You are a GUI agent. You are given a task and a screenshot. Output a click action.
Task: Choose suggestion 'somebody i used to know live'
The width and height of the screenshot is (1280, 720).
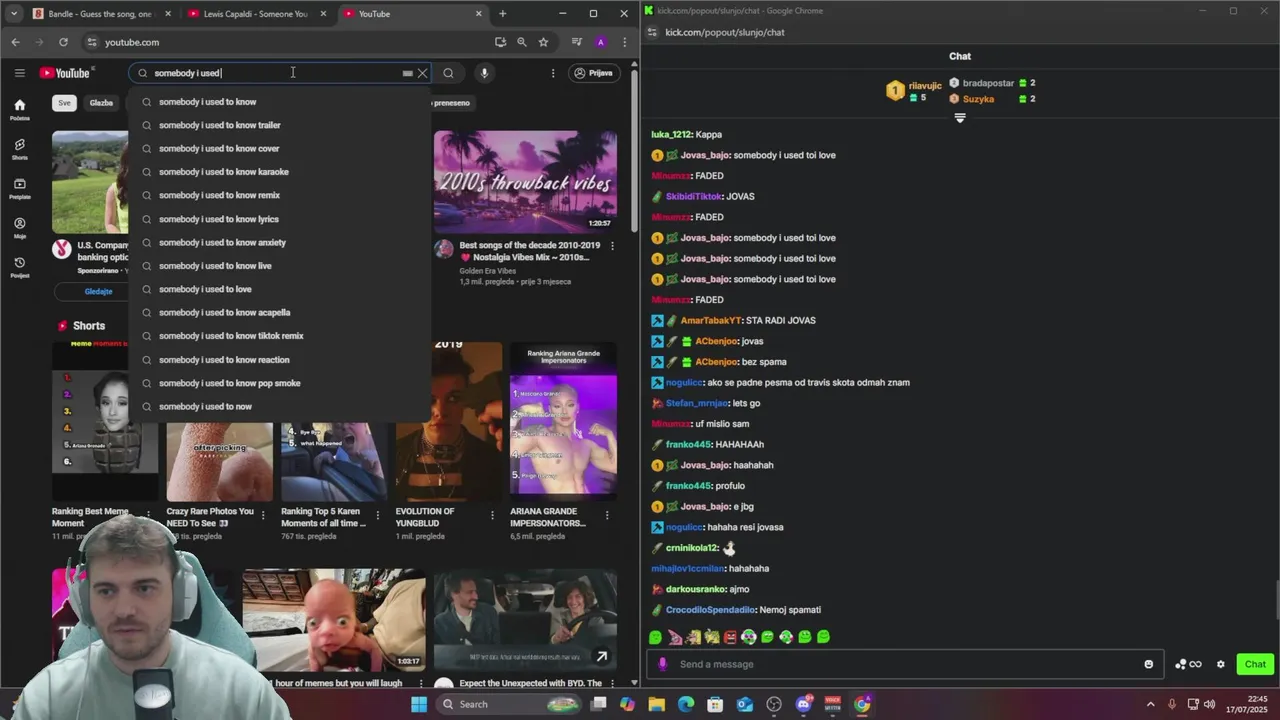click(280, 266)
